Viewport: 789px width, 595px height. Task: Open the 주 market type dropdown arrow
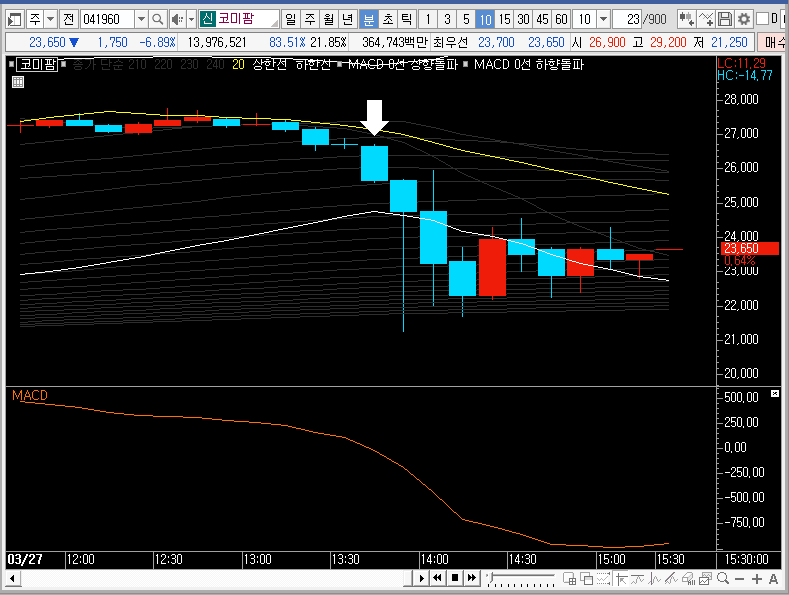(50, 20)
